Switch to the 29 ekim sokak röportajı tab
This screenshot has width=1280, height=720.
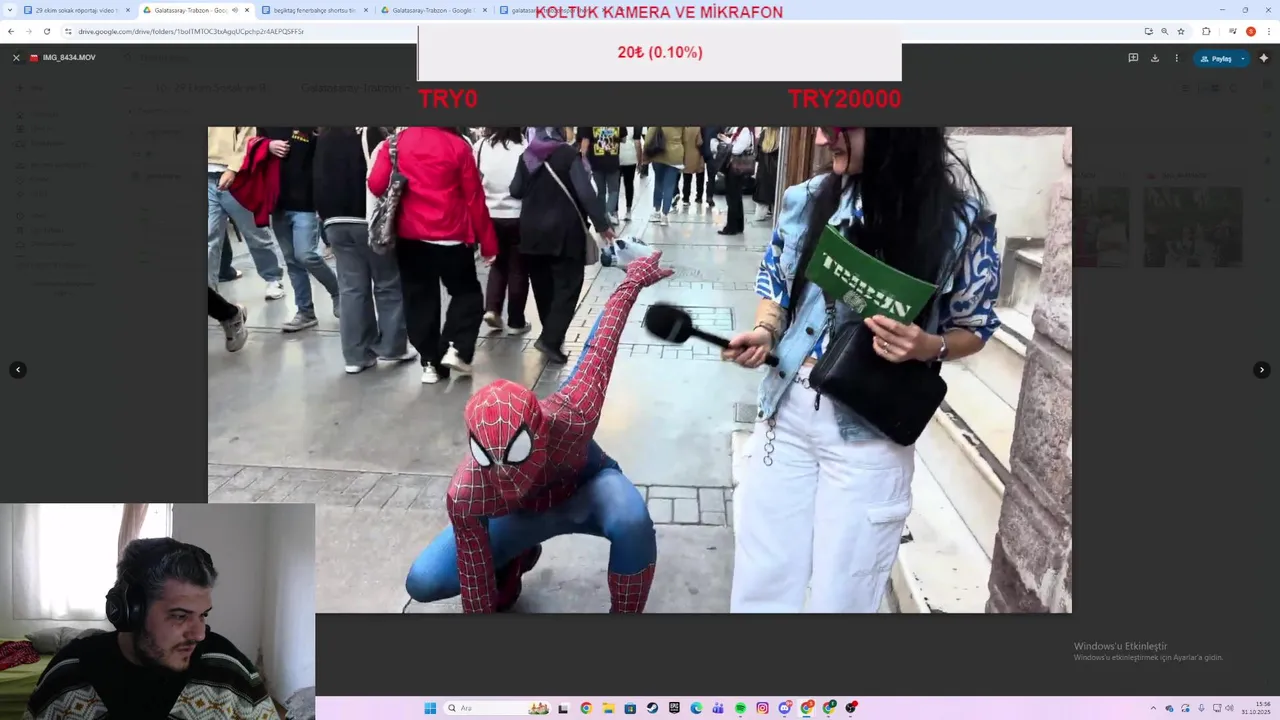coord(76,10)
